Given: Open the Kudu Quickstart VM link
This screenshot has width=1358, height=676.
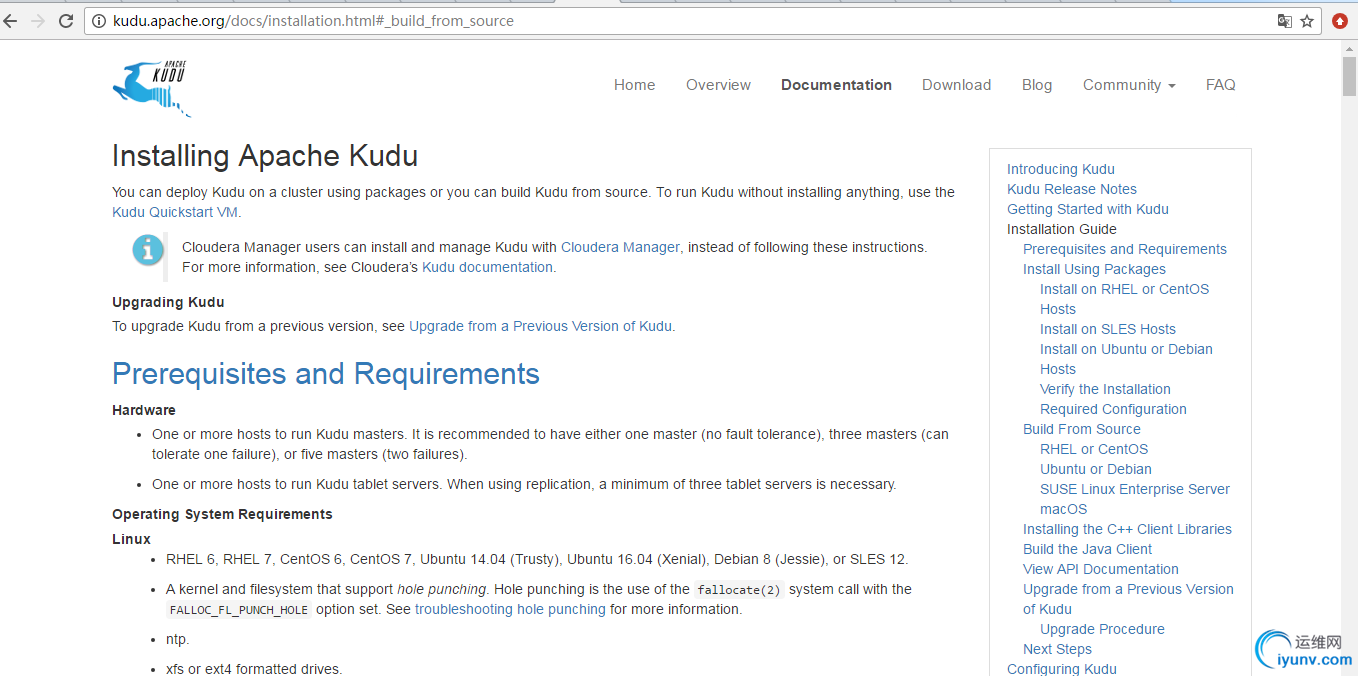Looking at the screenshot, I should point(175,212).
